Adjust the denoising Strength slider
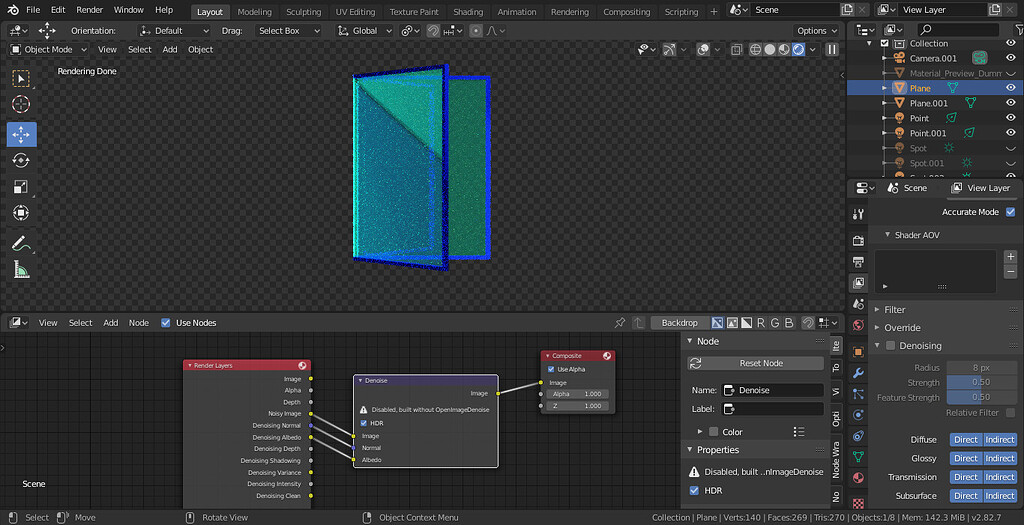Image resolution: width=1024 pixels, height=525 pixels. (x=982, y=383)
